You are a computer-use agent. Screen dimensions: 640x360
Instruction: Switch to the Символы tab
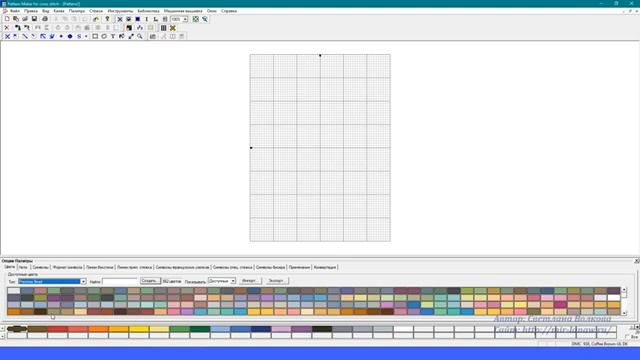[40, 267]
